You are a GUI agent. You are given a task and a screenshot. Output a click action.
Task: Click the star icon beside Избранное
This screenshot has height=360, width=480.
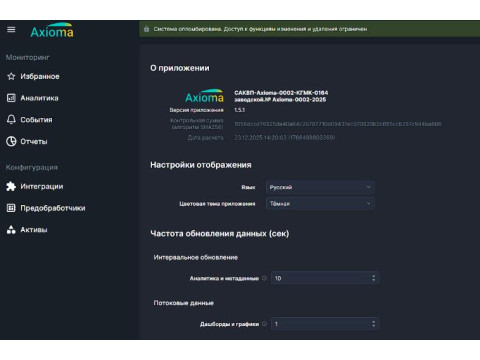tap(11, 76)
